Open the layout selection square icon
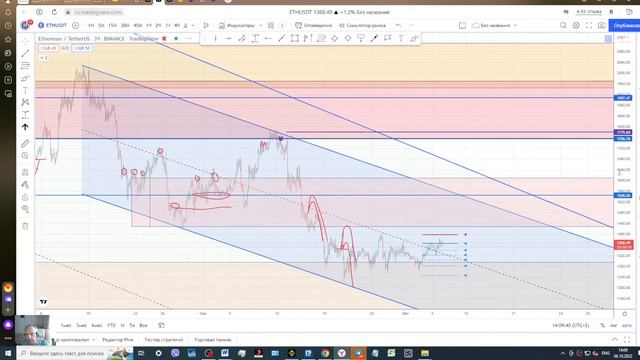This screenshot has height=360, width=640. click(462, 25)
